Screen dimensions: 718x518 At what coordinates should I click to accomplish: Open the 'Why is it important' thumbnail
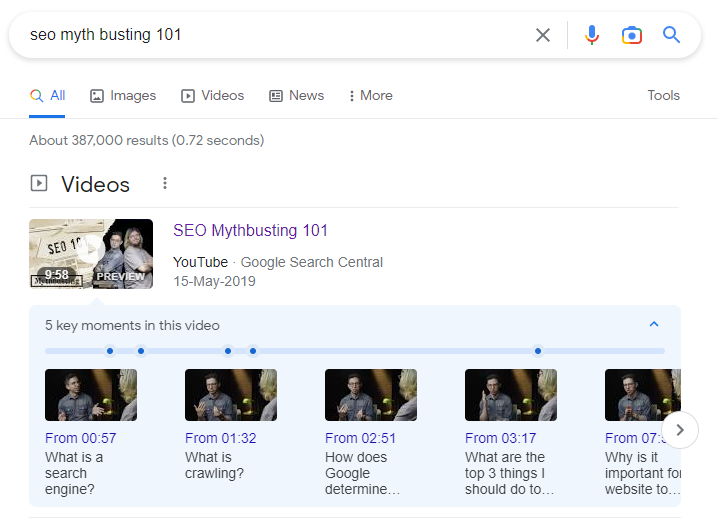point(643,395)
